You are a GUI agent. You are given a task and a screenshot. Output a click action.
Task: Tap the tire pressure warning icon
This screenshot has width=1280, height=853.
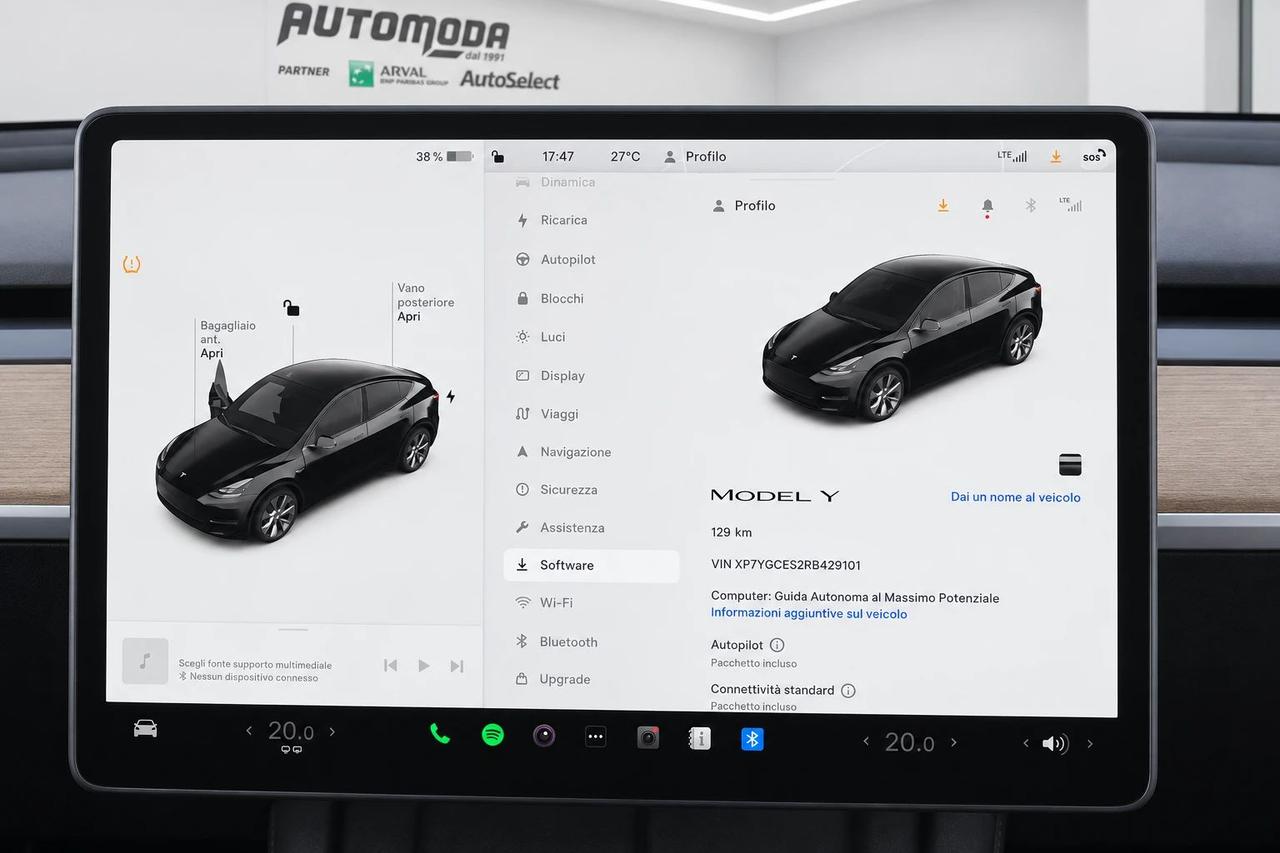click(131, 264)
